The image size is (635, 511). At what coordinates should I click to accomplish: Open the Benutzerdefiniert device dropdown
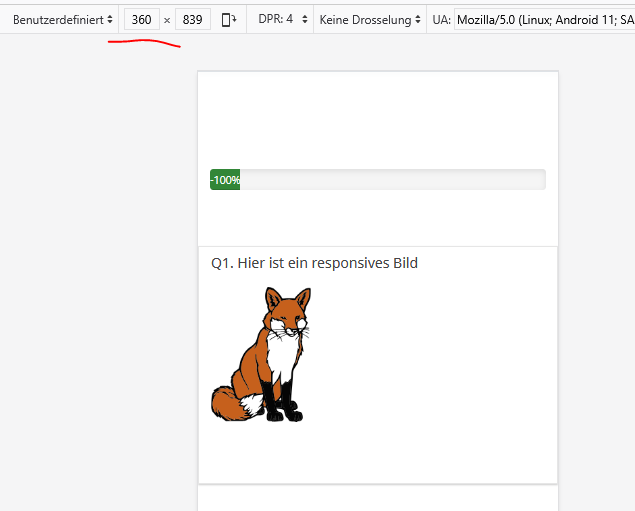[x=62, y=20]
